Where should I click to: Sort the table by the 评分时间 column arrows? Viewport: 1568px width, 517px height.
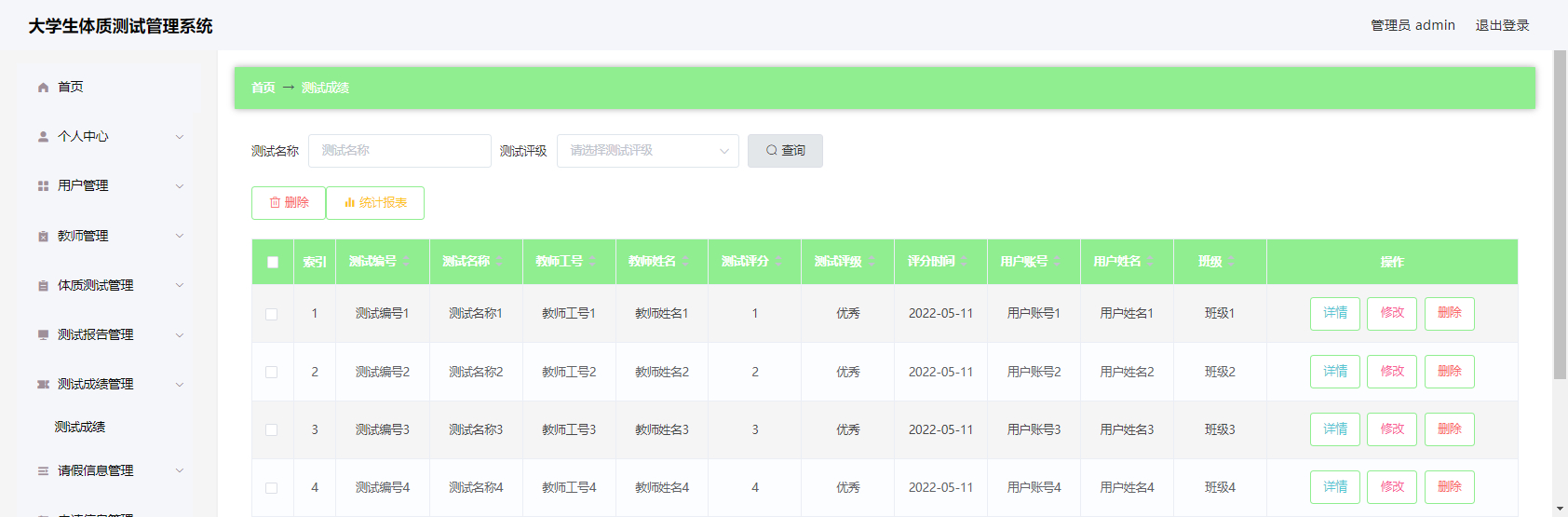coord(965,262)
